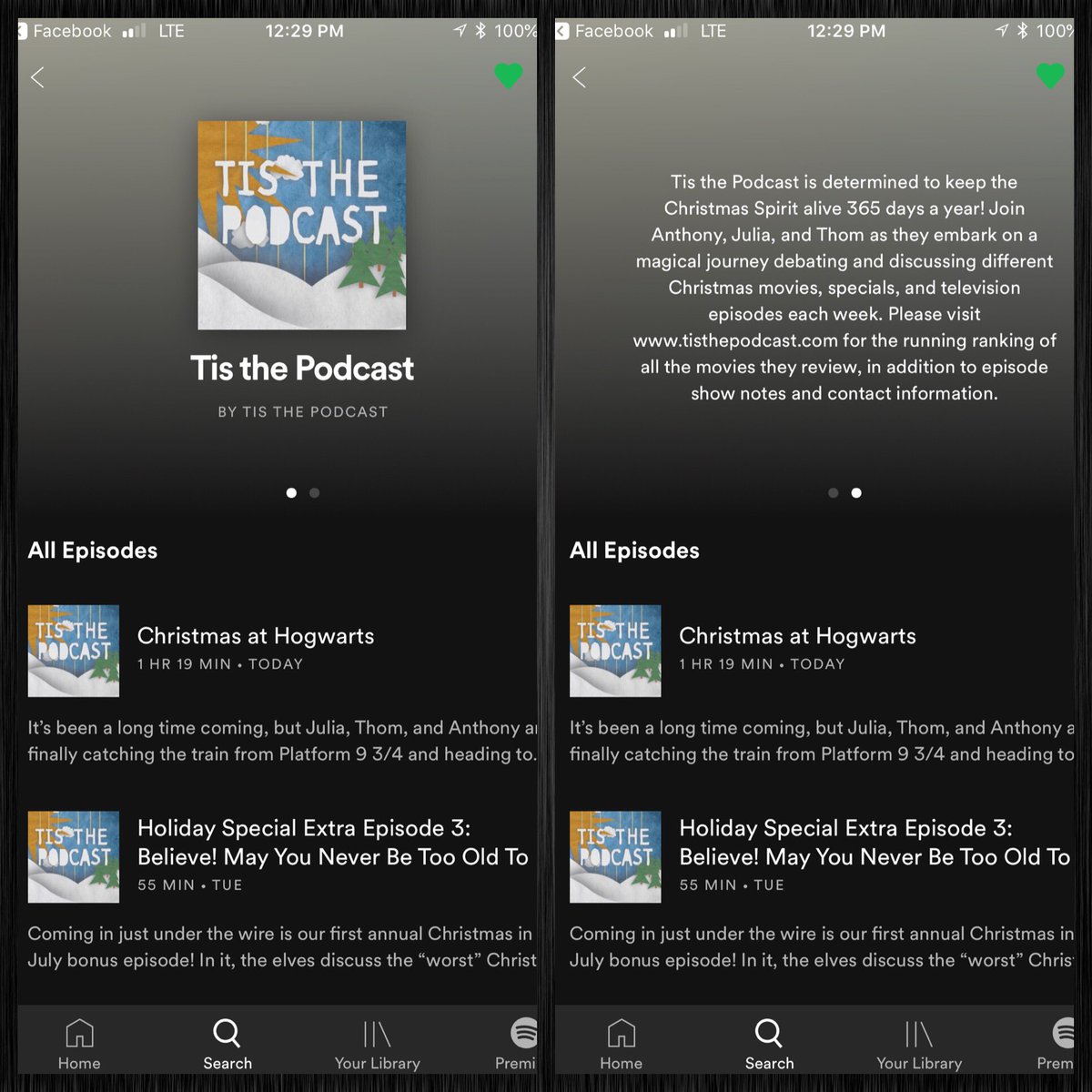Tap Christmas at Hogwarts thumbnail, left screenshot
This screenshot has height=1092, width=1092.
[74, 651]
